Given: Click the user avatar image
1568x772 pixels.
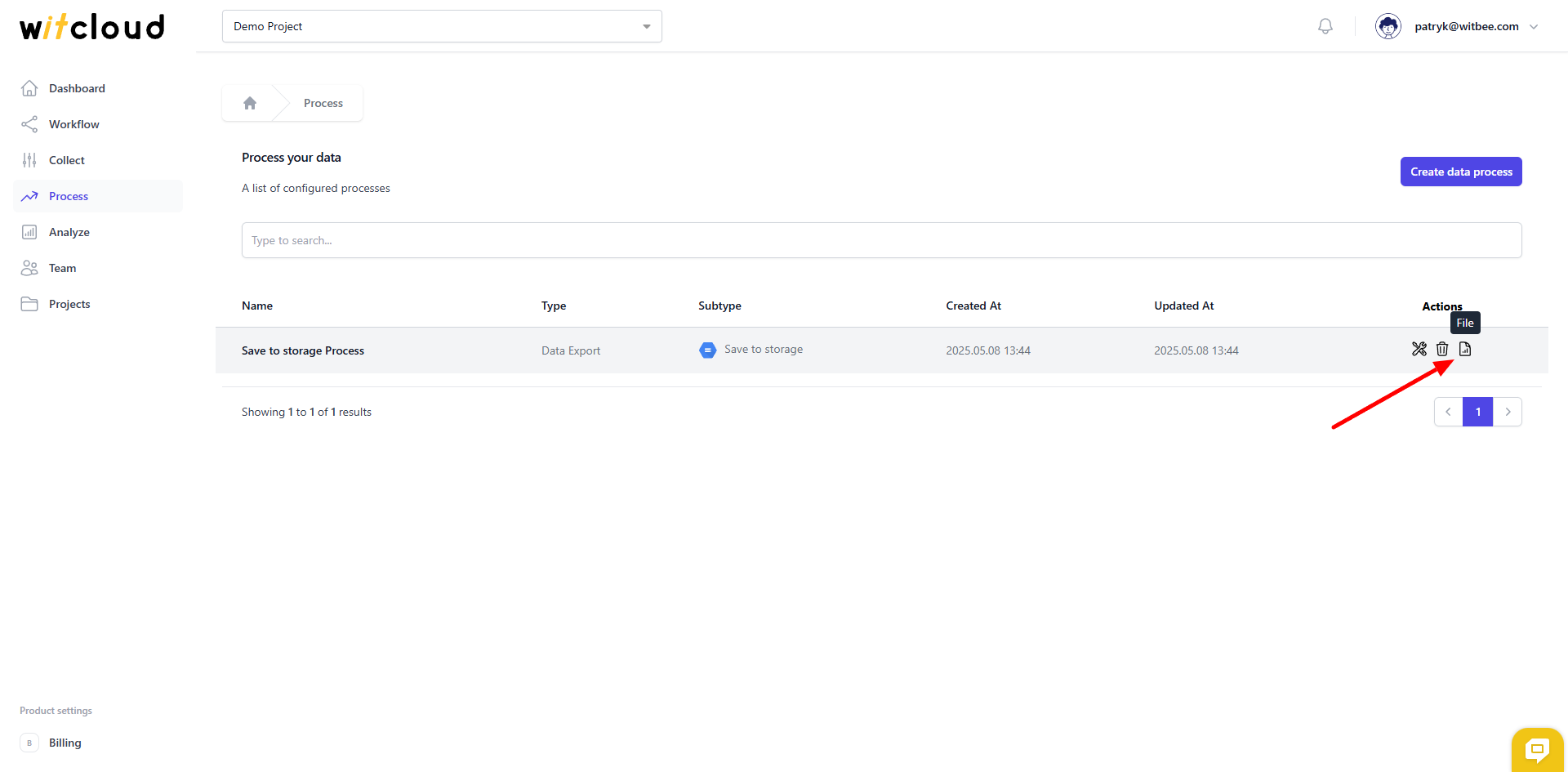Looking at the screenshot, I should point(1388,25).
